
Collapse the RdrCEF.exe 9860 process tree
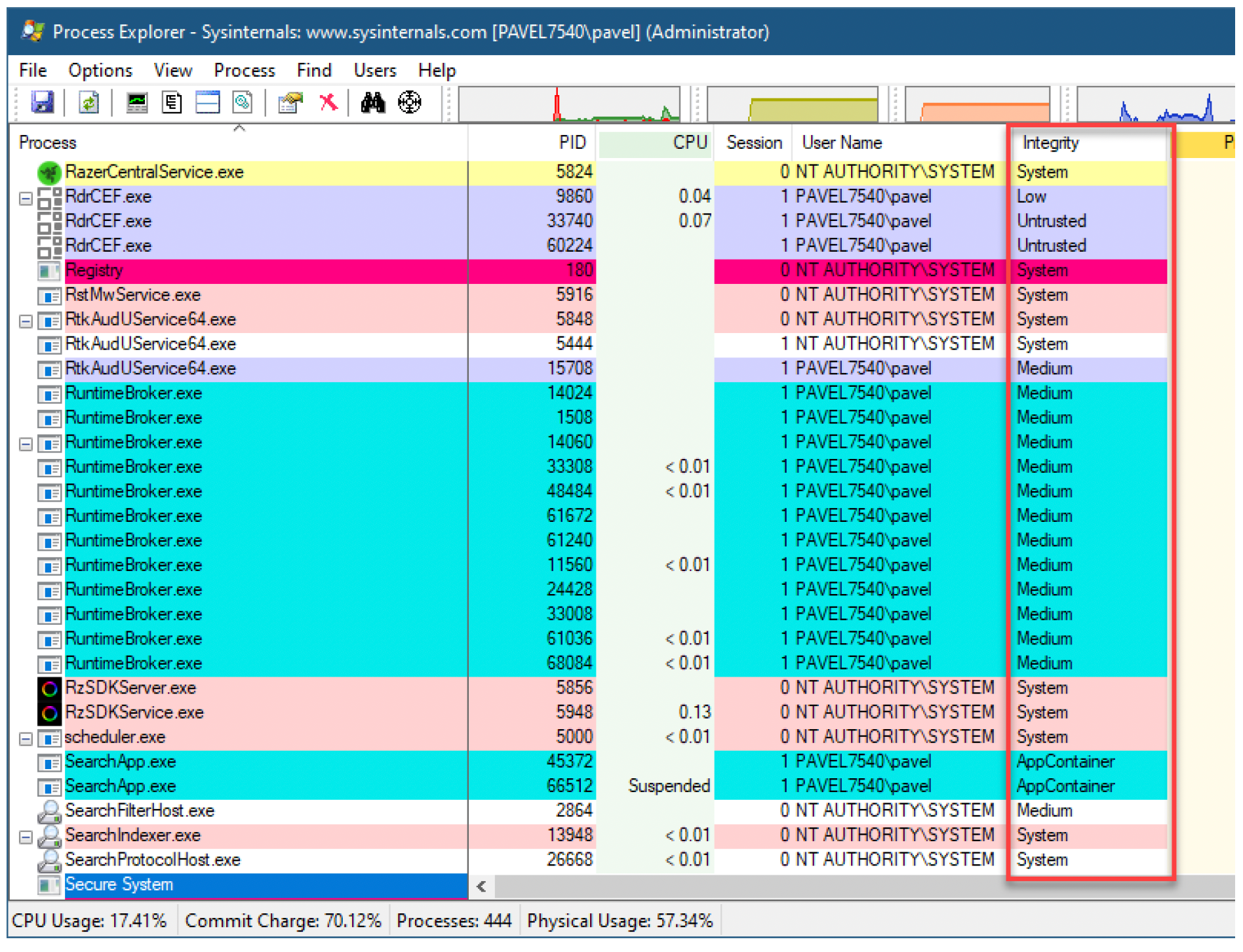point(26,198)
